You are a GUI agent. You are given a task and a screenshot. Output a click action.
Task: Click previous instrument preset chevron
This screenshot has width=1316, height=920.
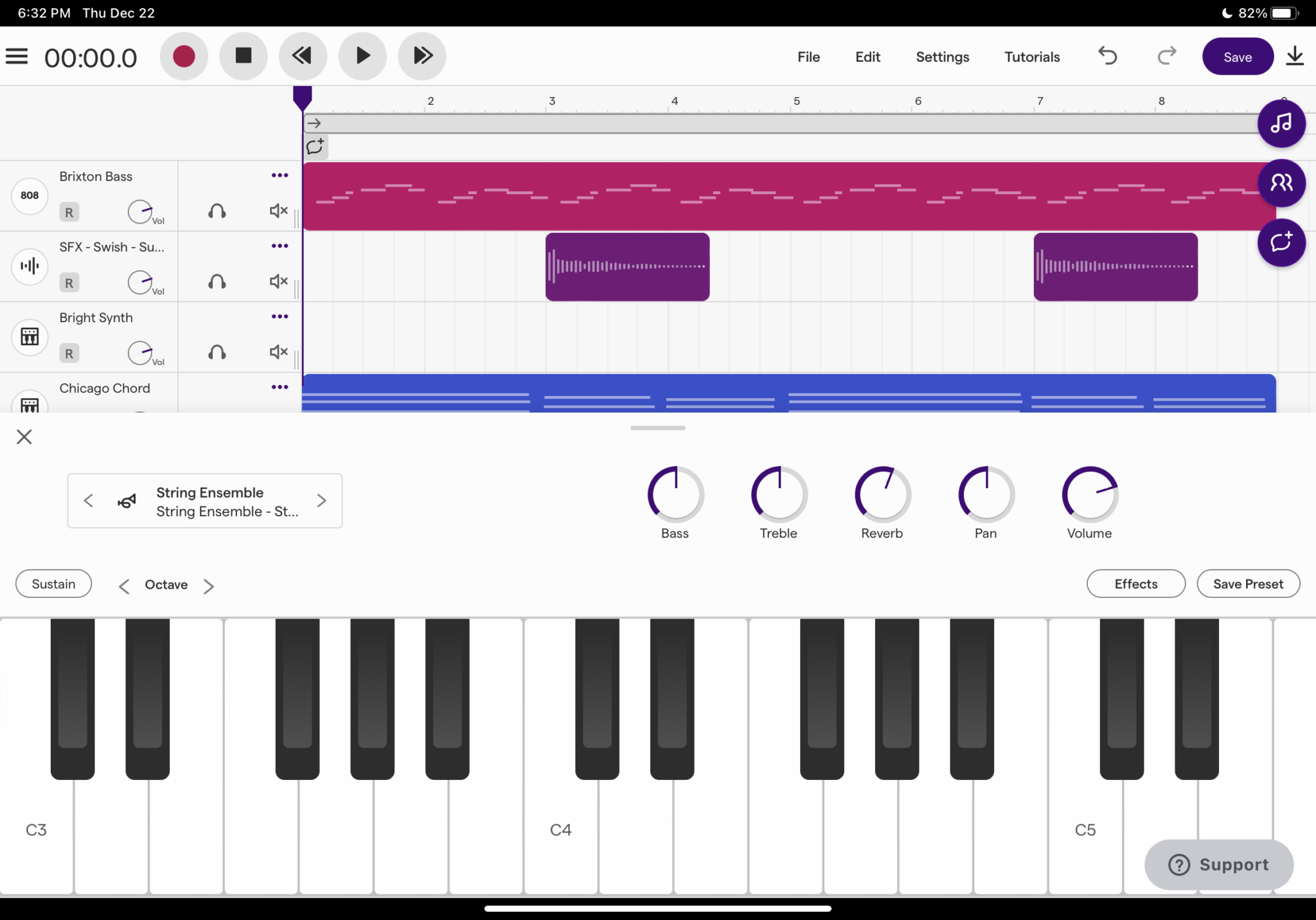(89, 501)
